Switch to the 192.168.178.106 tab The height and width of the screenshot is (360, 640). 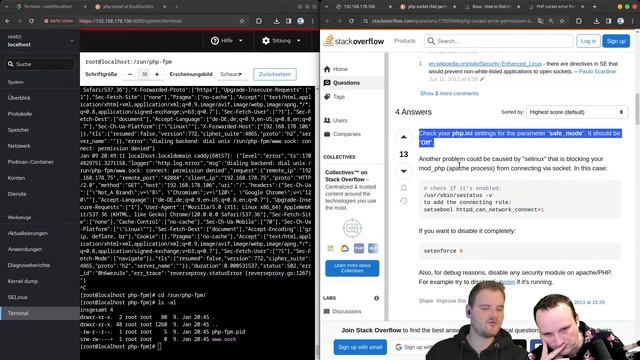(362, 7)
